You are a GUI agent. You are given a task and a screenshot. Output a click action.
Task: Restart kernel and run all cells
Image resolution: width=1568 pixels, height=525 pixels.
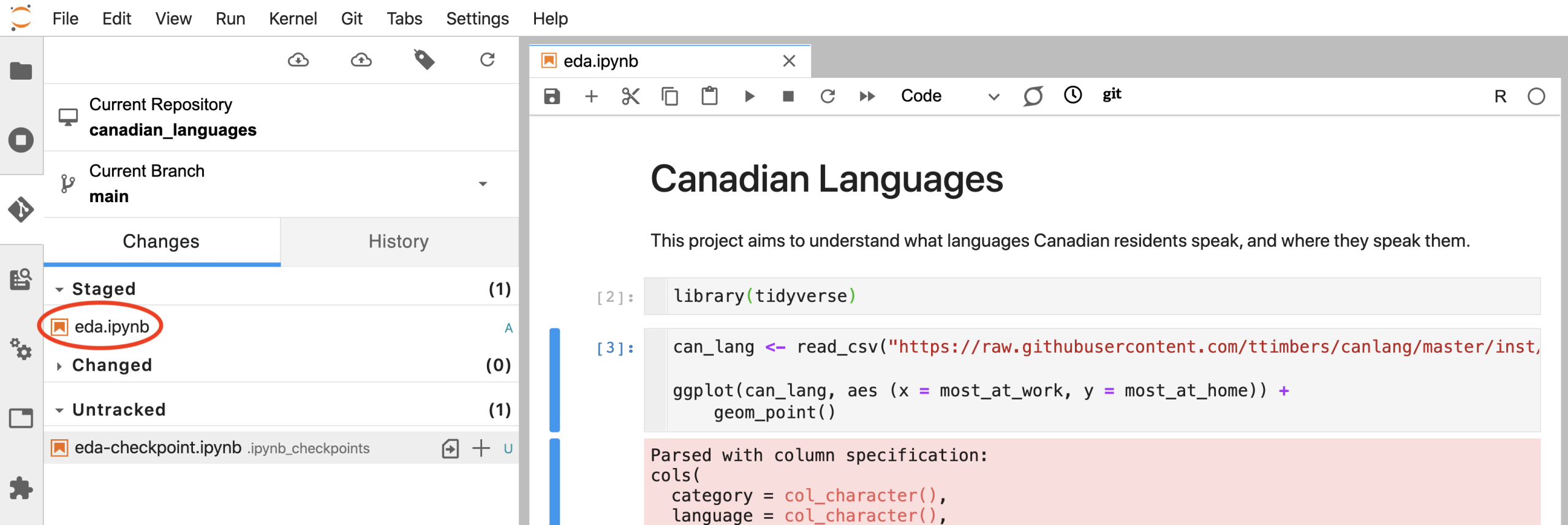pyautogui.click(x=867, y=96)
